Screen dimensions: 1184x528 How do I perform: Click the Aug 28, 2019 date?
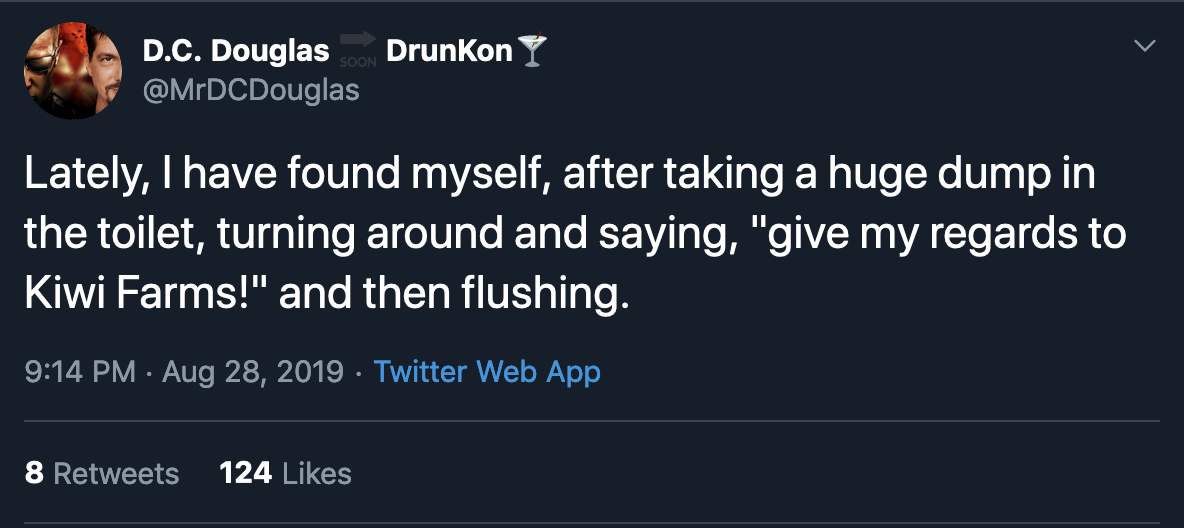coord(252,372)
